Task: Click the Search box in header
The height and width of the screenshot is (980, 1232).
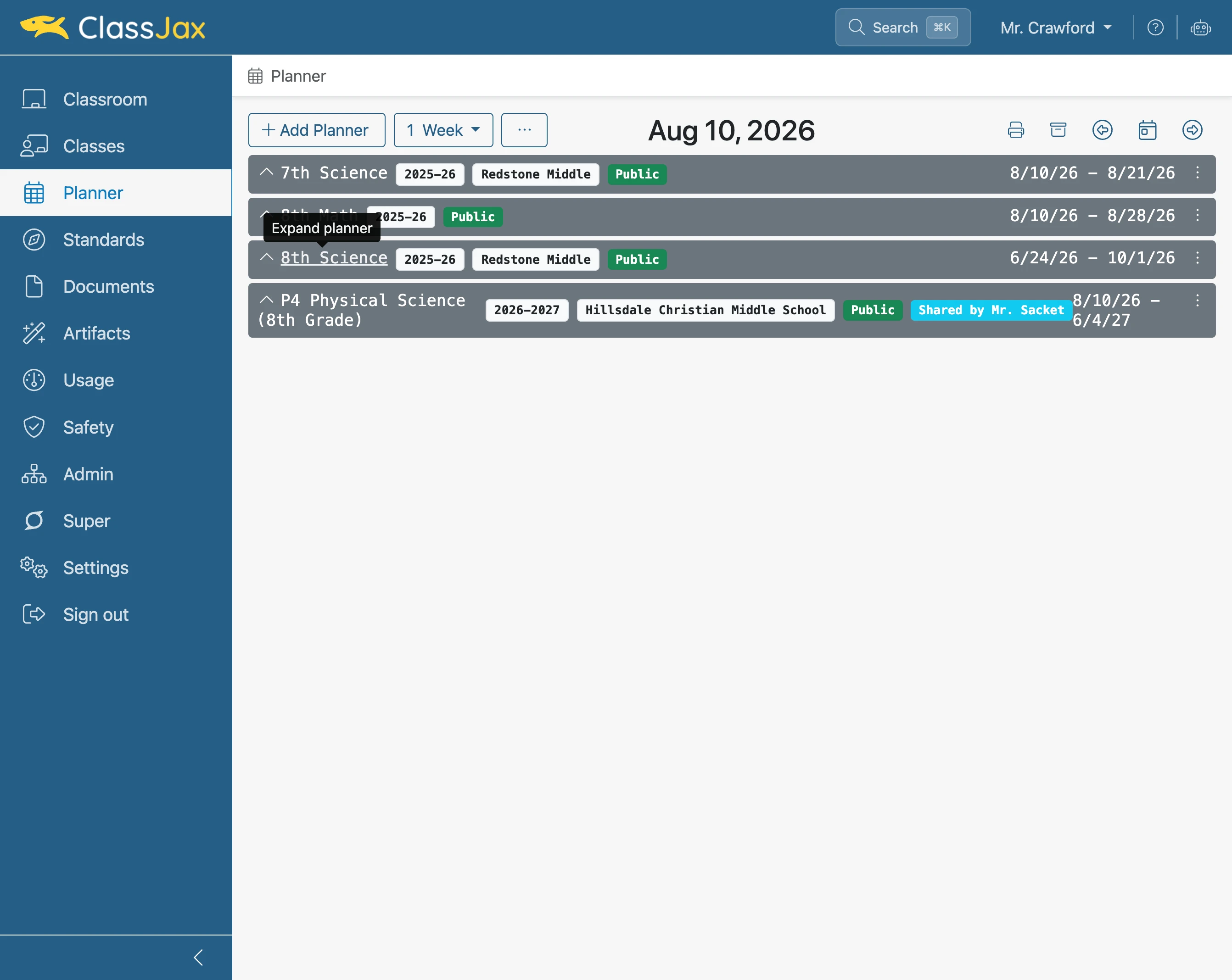Action: [x=903, y=28]
